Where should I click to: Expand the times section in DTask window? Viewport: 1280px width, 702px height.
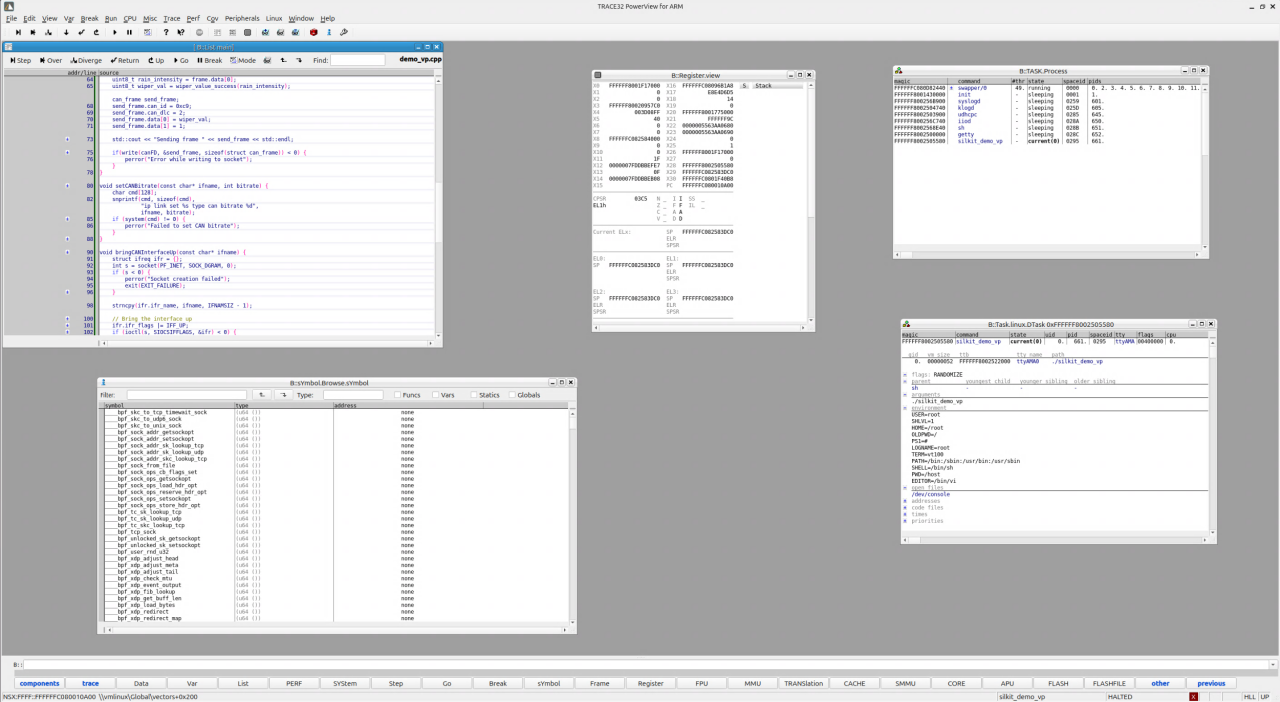(x=905, y=514)
